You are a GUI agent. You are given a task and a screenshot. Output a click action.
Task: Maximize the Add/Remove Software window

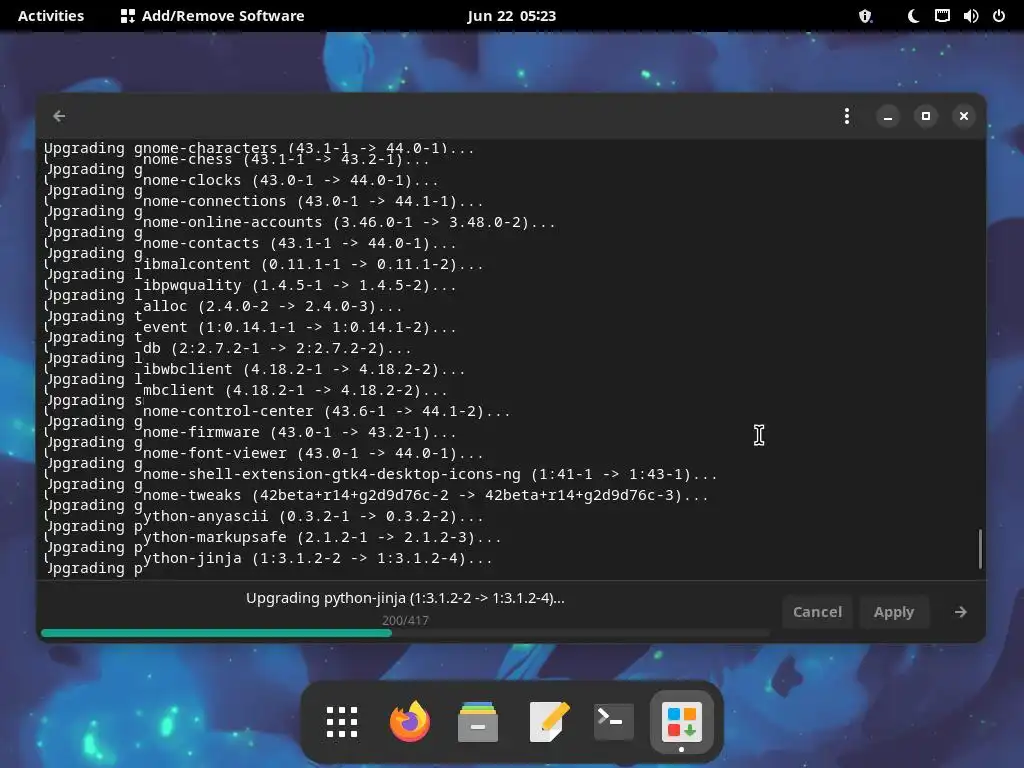(x=925, y=116)
